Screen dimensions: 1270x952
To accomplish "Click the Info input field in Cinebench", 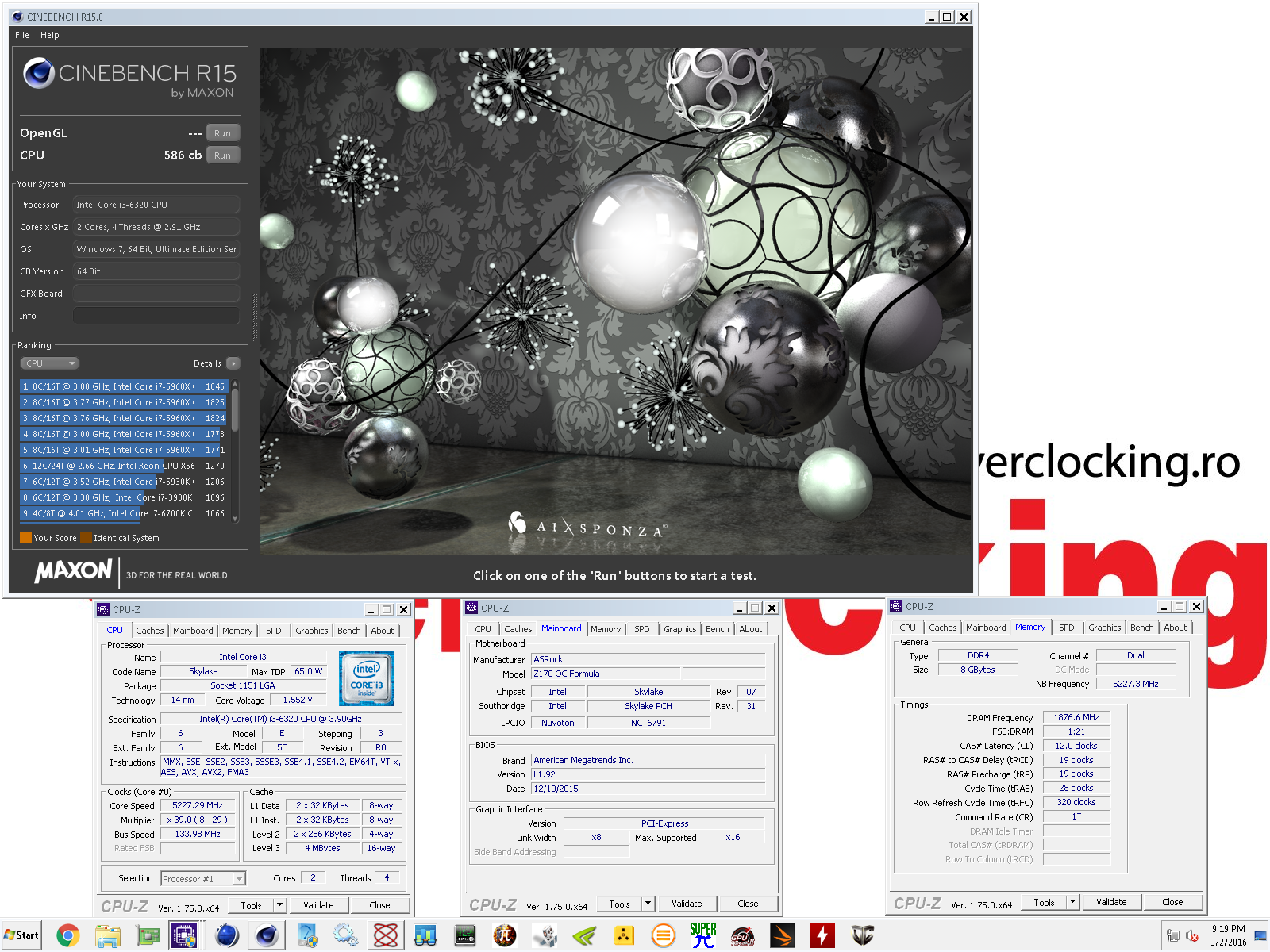I will point(156,316).
